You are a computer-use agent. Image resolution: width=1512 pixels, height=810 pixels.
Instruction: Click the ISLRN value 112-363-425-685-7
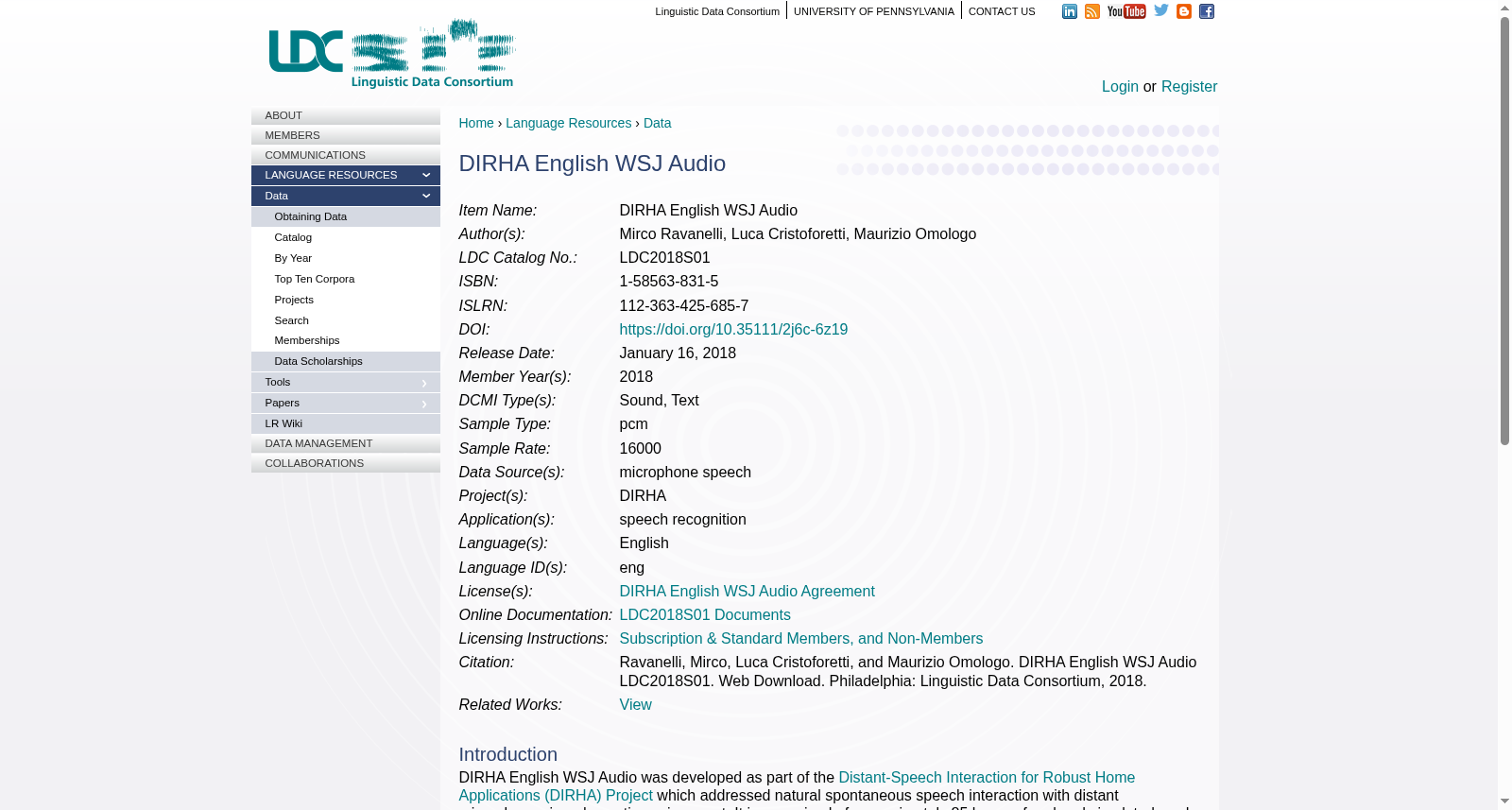[x=684, y=306]
